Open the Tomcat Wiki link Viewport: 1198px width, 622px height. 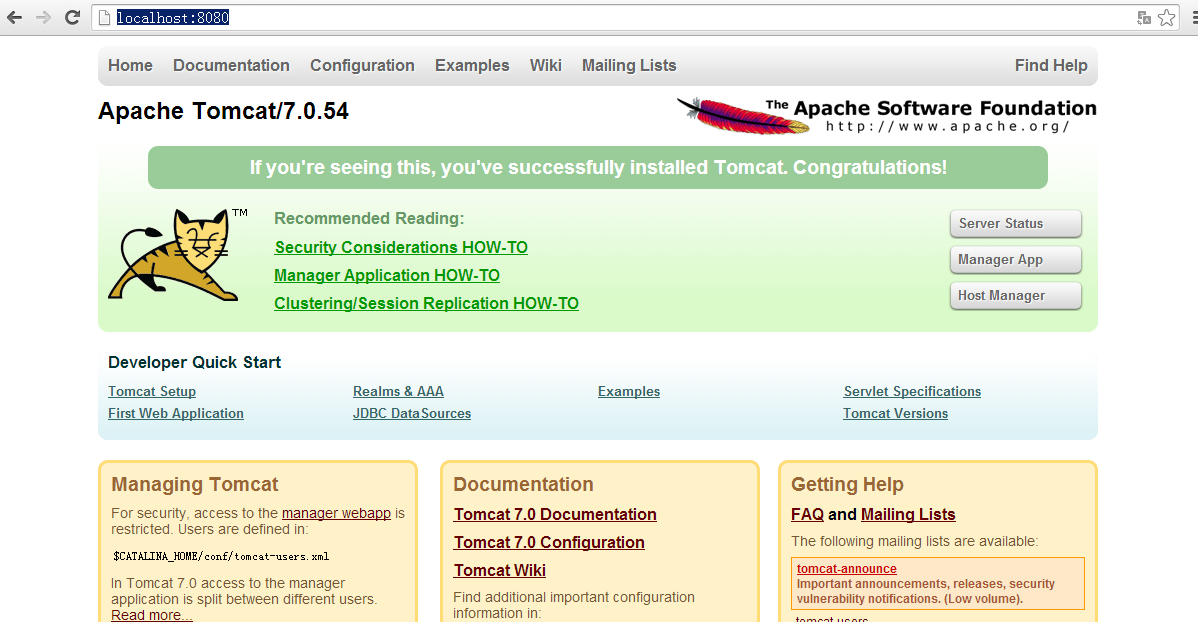(500, 570)
